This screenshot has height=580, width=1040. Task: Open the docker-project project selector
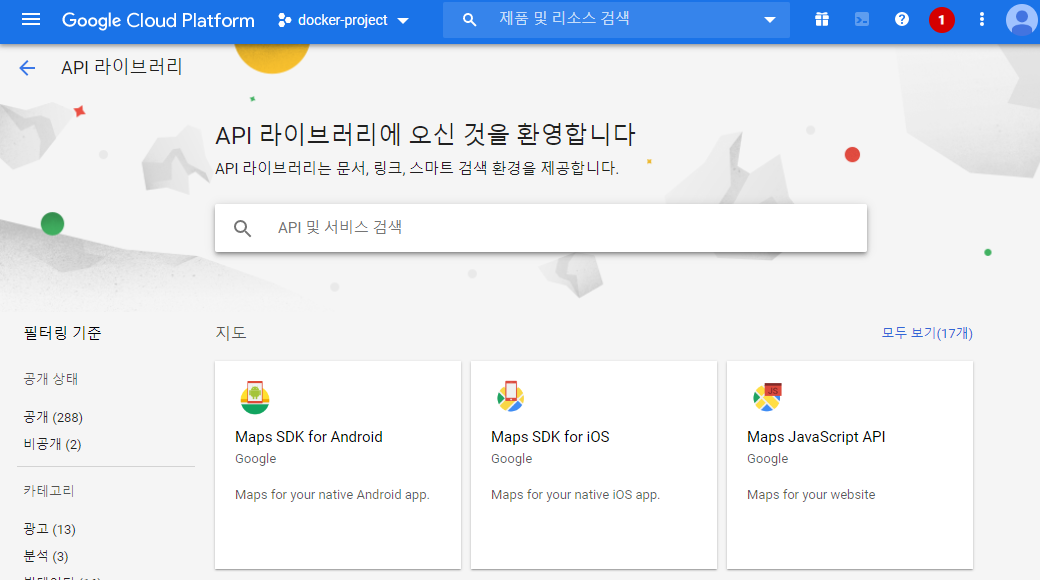point(344,21)
